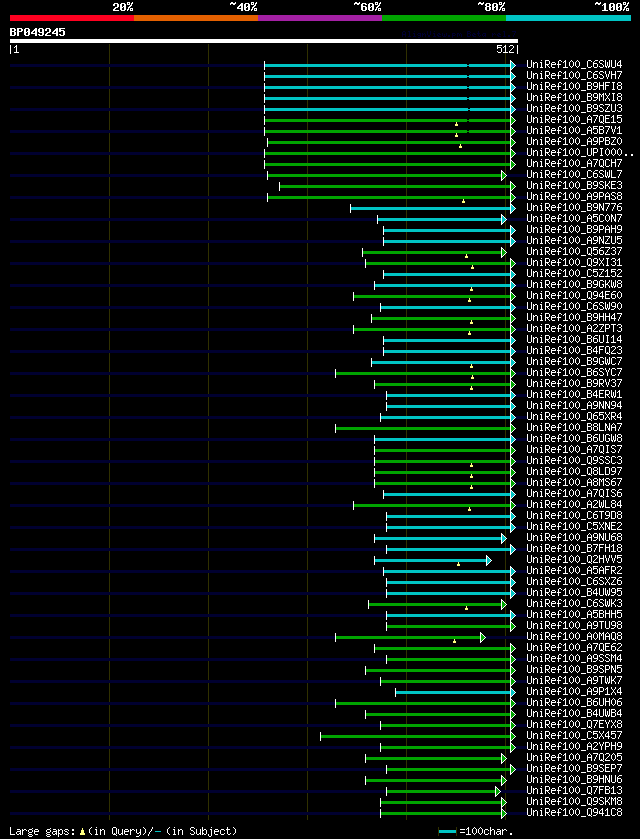Screen dimensions: 640x839
Task: Click the green ~80% legend segment
Action: tap(444, 18)
